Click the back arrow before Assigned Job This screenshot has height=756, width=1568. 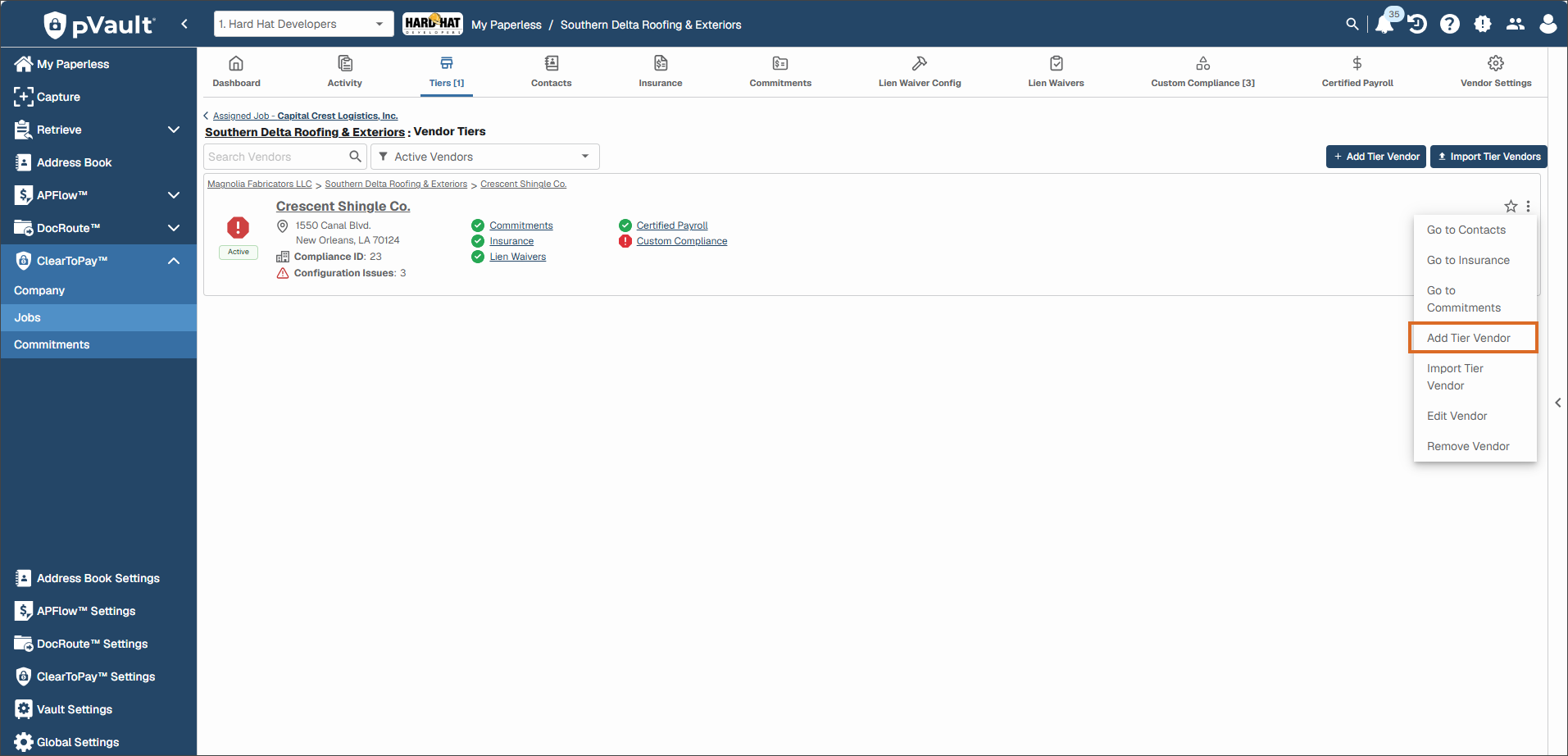click(206, 116)
